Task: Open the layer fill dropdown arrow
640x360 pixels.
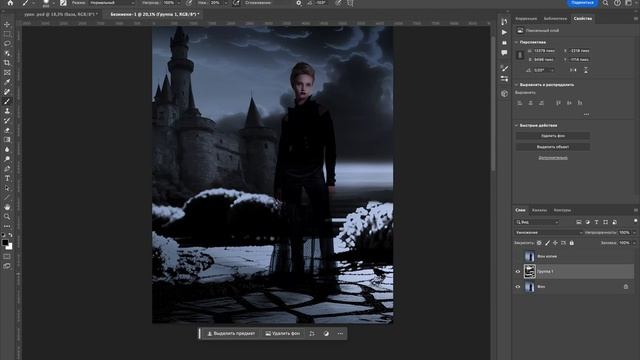Action: point(634,243)
